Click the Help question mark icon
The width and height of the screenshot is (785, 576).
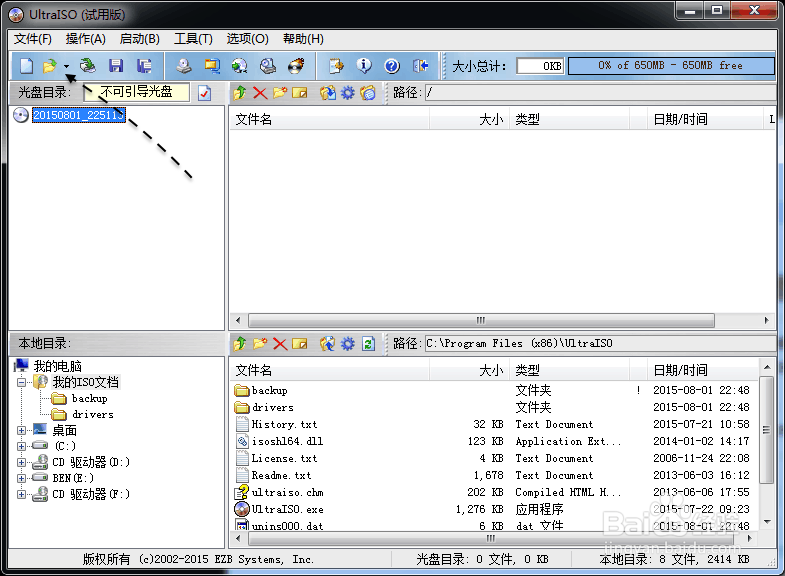click(x=392, y=66)
